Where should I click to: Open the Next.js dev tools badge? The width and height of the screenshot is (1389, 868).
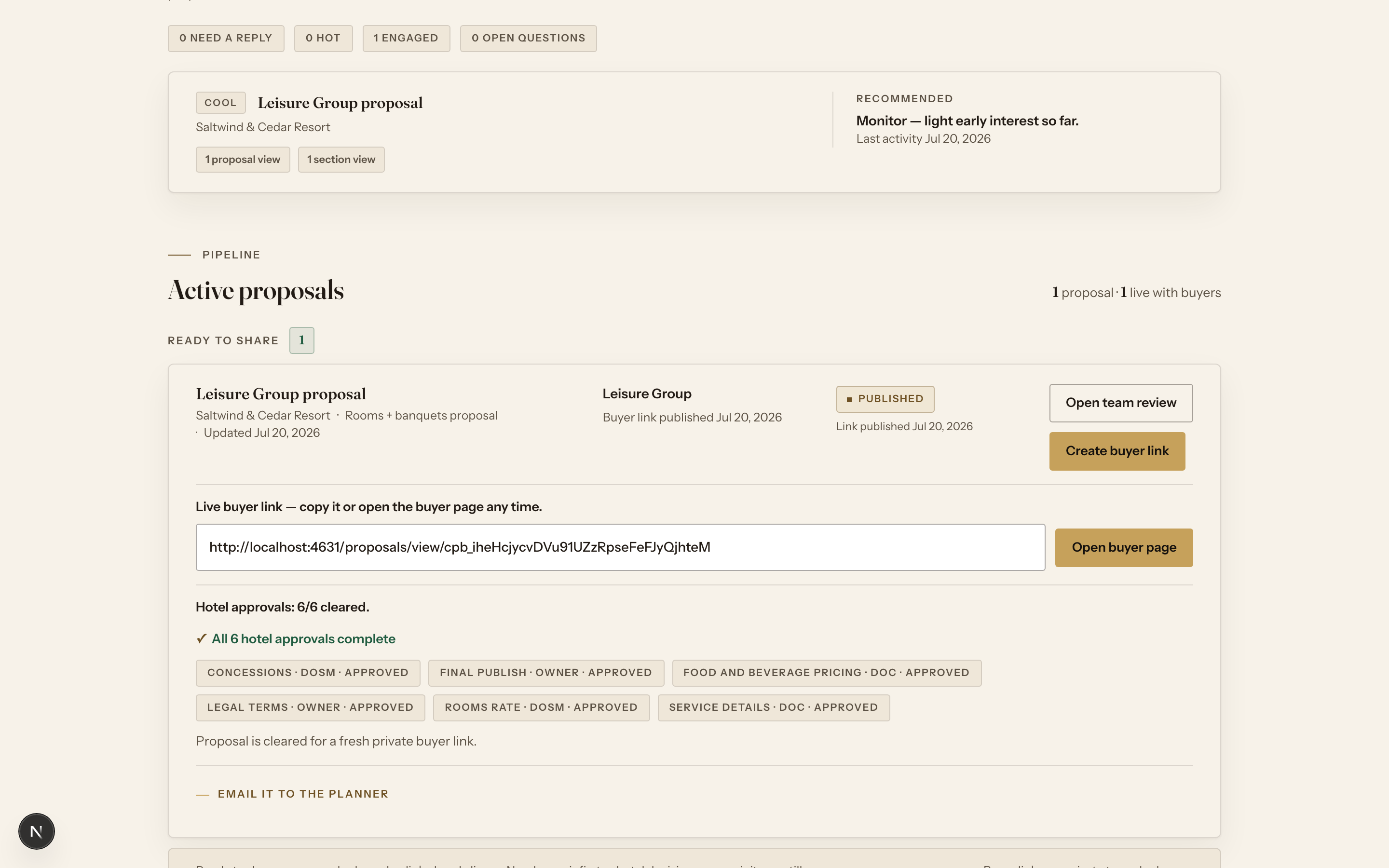pos(36,831)
